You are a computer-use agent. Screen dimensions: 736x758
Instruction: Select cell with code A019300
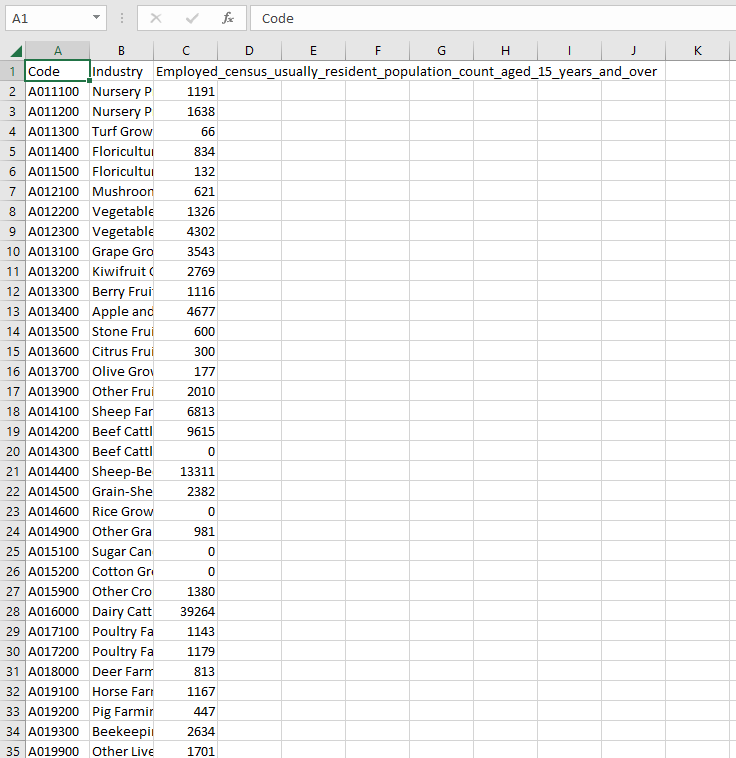58,731
